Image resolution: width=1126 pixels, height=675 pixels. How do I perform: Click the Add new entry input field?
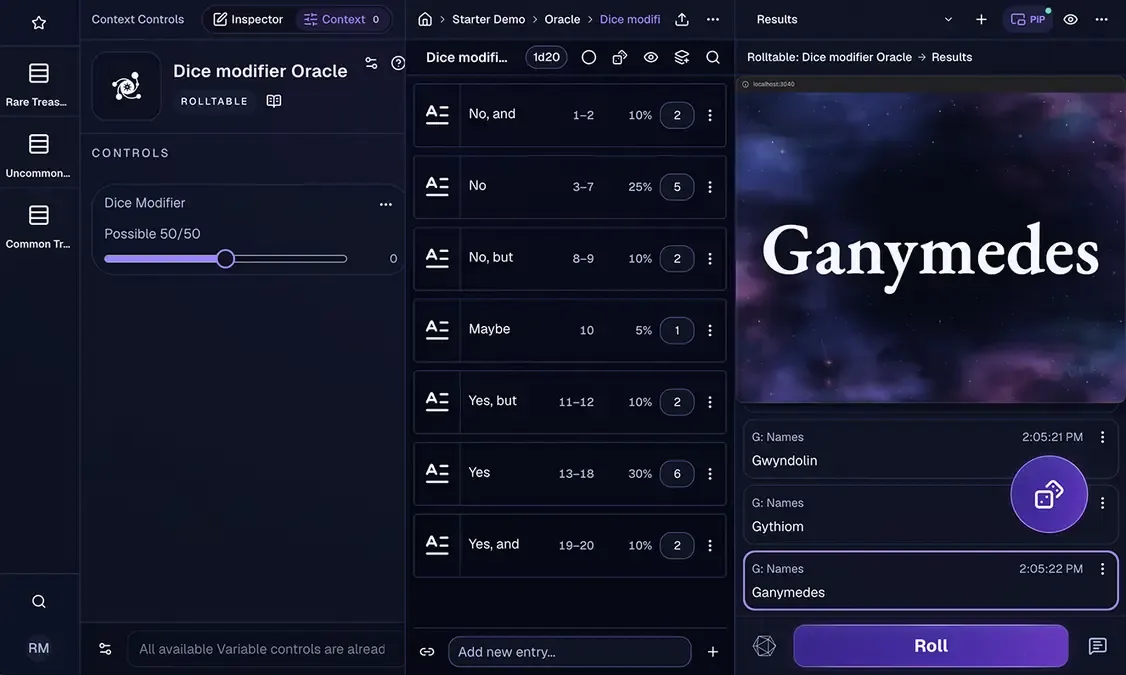tap(569, 651)
